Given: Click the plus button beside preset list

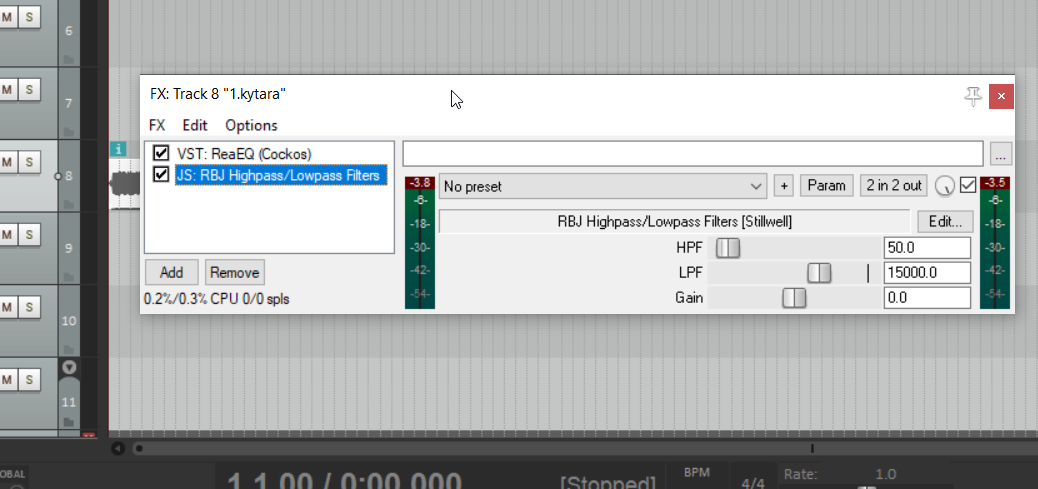Looking at the screenshot, I should (x=784, y=186).
